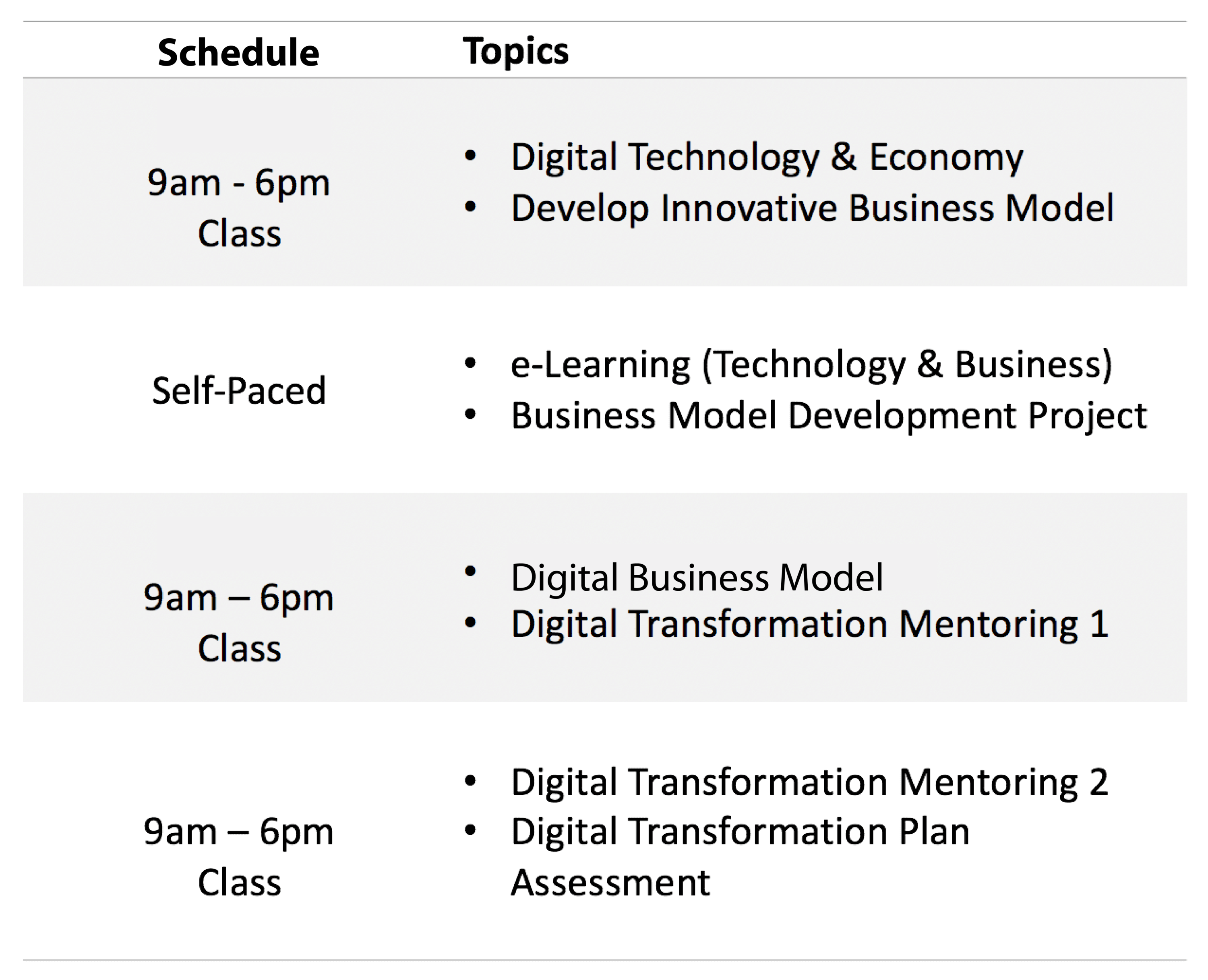
Task: Click the Business Model Development Project item
Action: click(829, 416)
